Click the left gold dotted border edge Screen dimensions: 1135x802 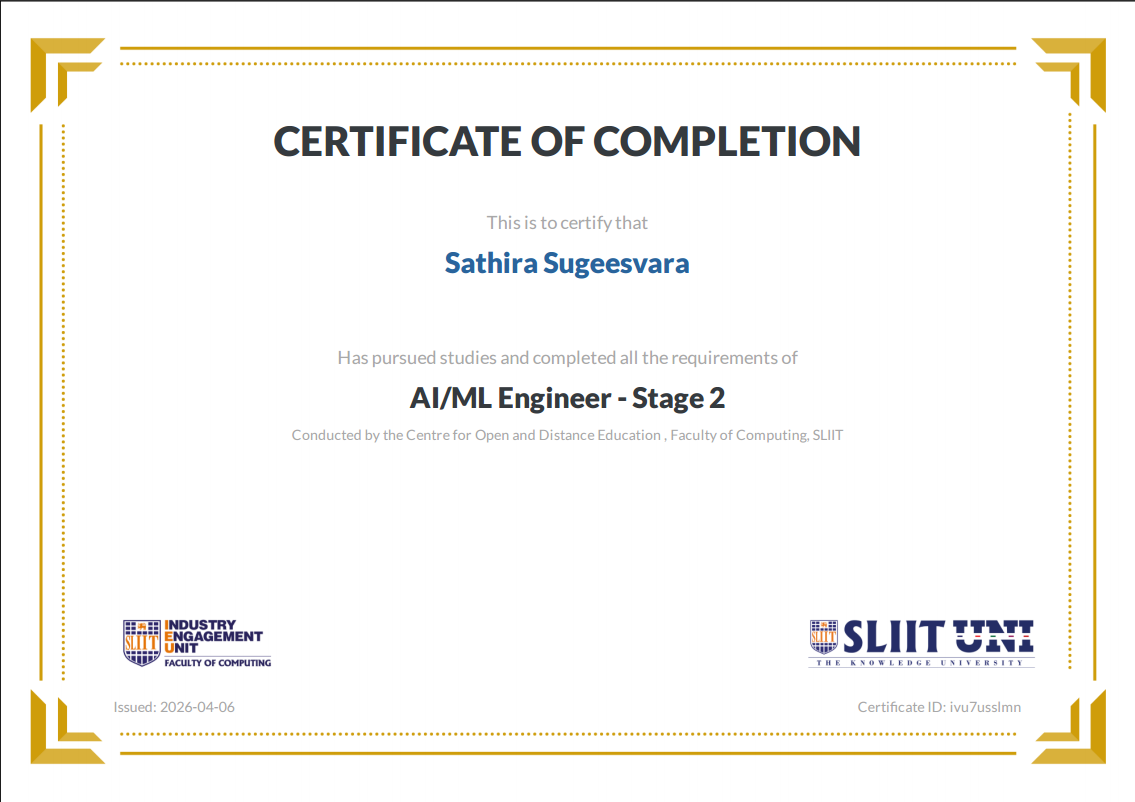[62, 400]
